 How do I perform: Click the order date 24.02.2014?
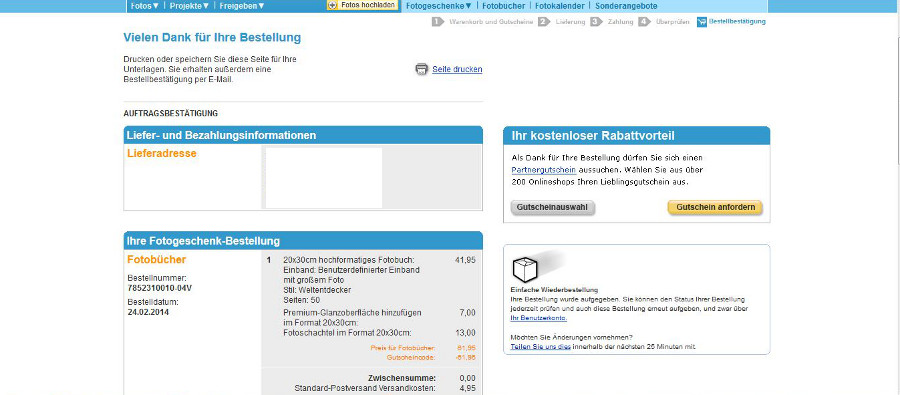click(148, 312)
